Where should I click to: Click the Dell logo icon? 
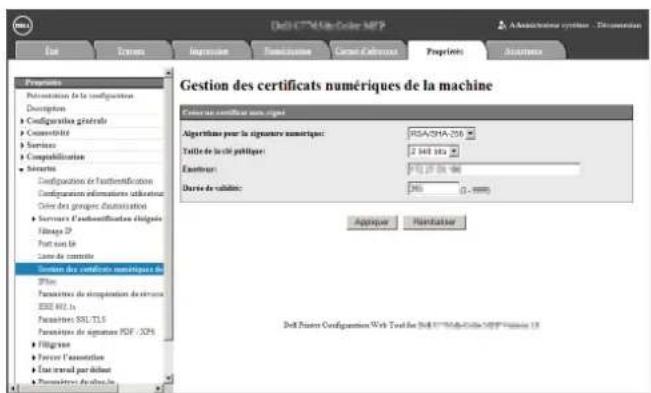click(x=22, y=26)
